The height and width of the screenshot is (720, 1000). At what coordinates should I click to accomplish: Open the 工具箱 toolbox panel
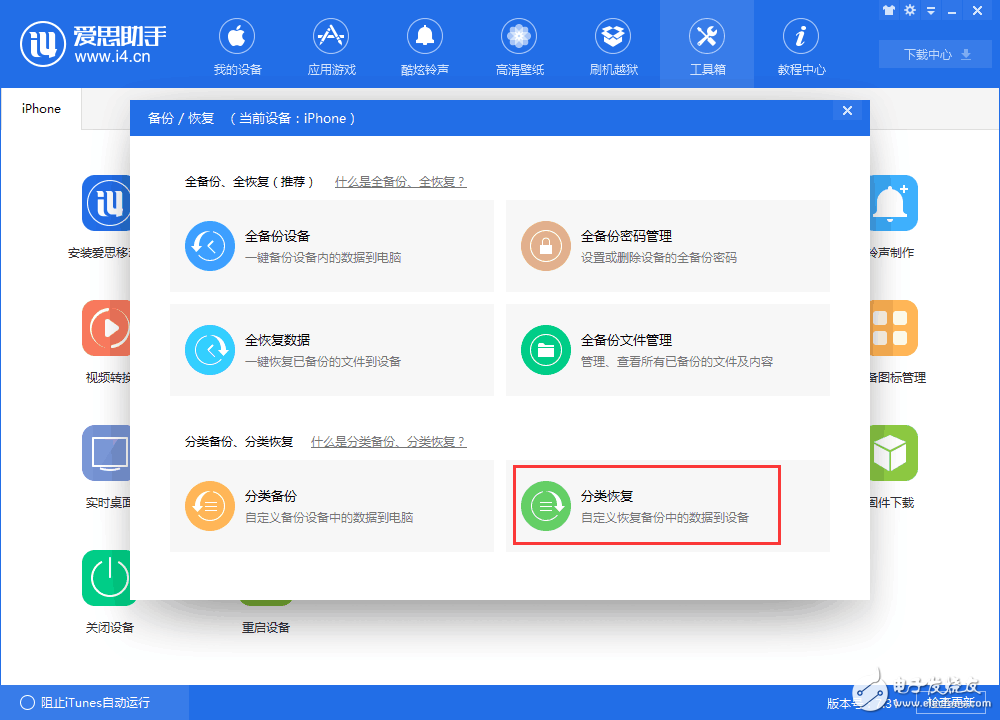point(707,45)
